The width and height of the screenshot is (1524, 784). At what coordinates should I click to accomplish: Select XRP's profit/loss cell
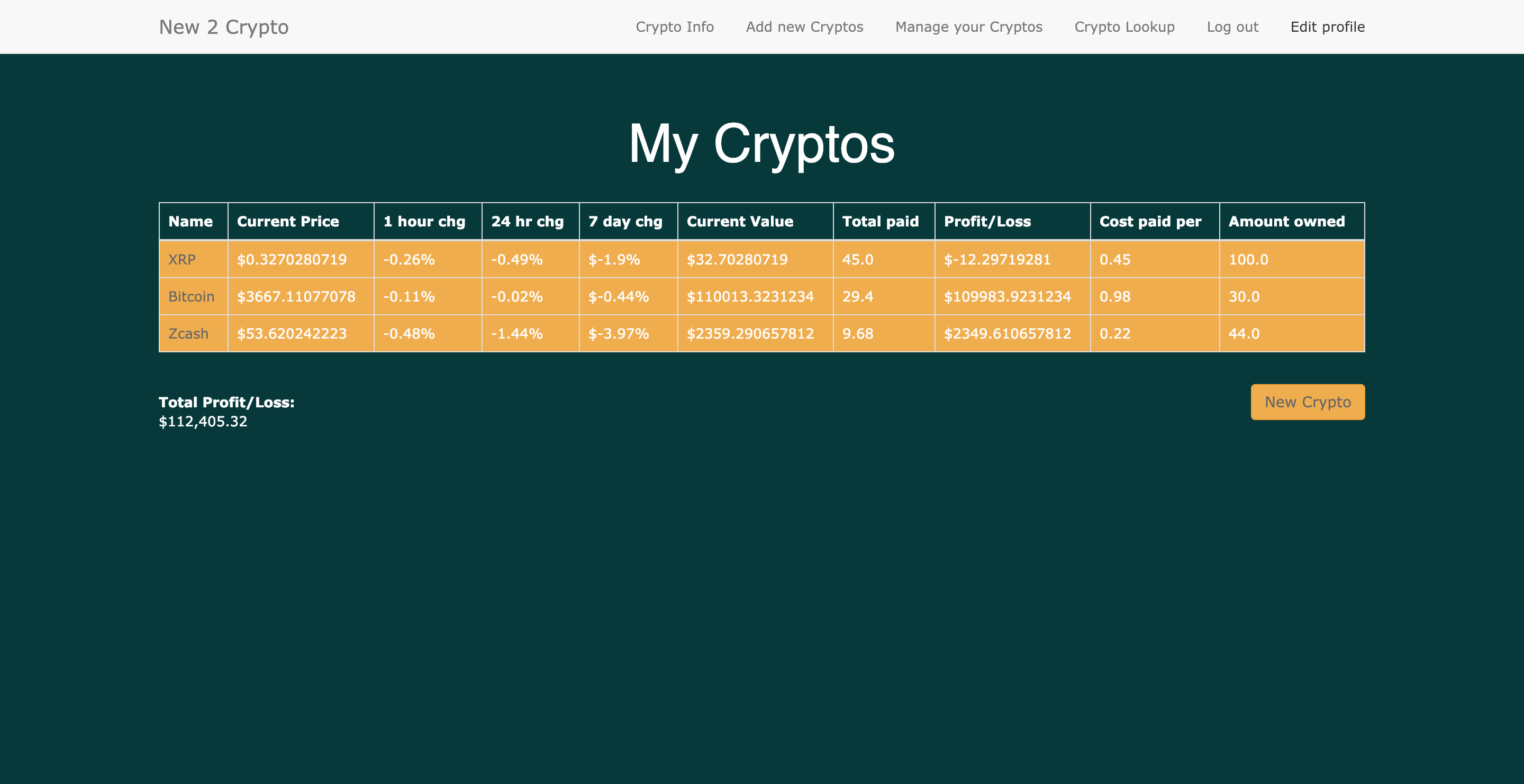coord(997,260)
